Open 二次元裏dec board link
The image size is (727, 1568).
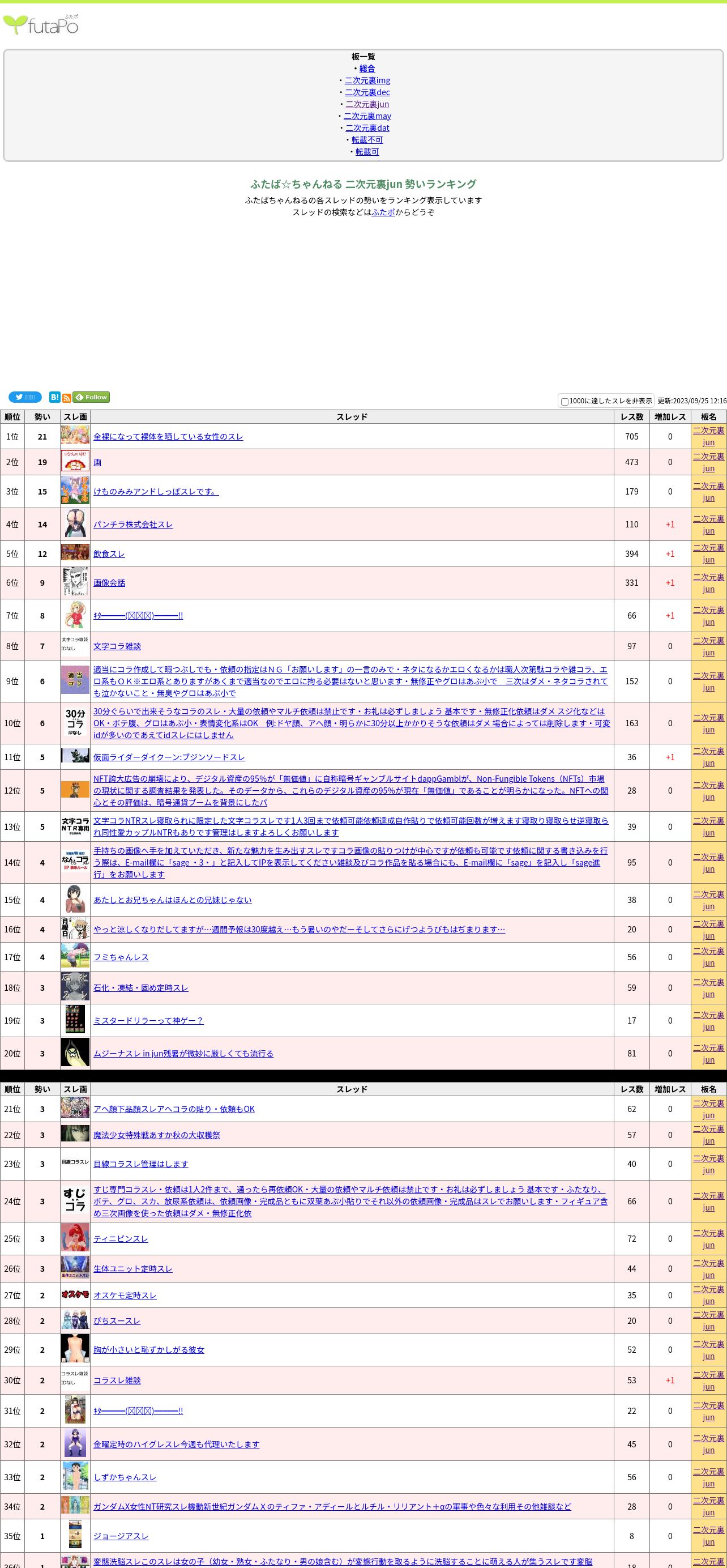[367, 92]
